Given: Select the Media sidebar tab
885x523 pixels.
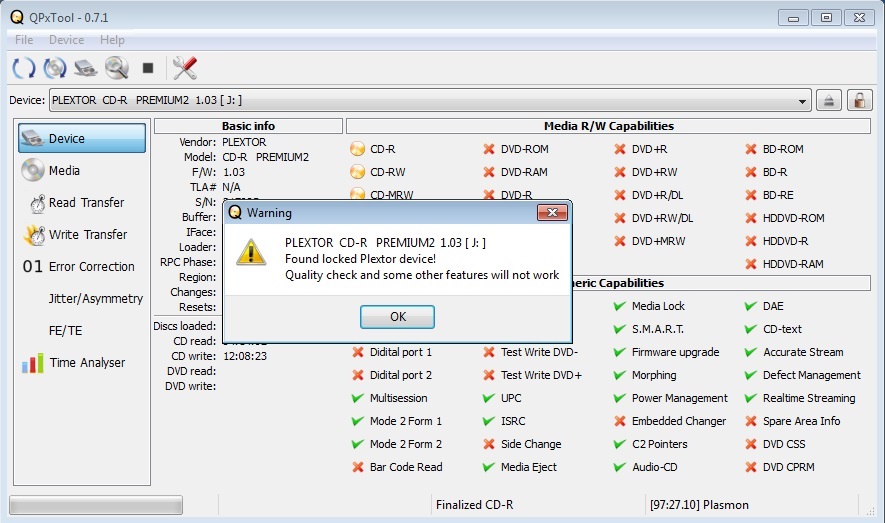Looking at the screenshot, I should click(82, 170).
